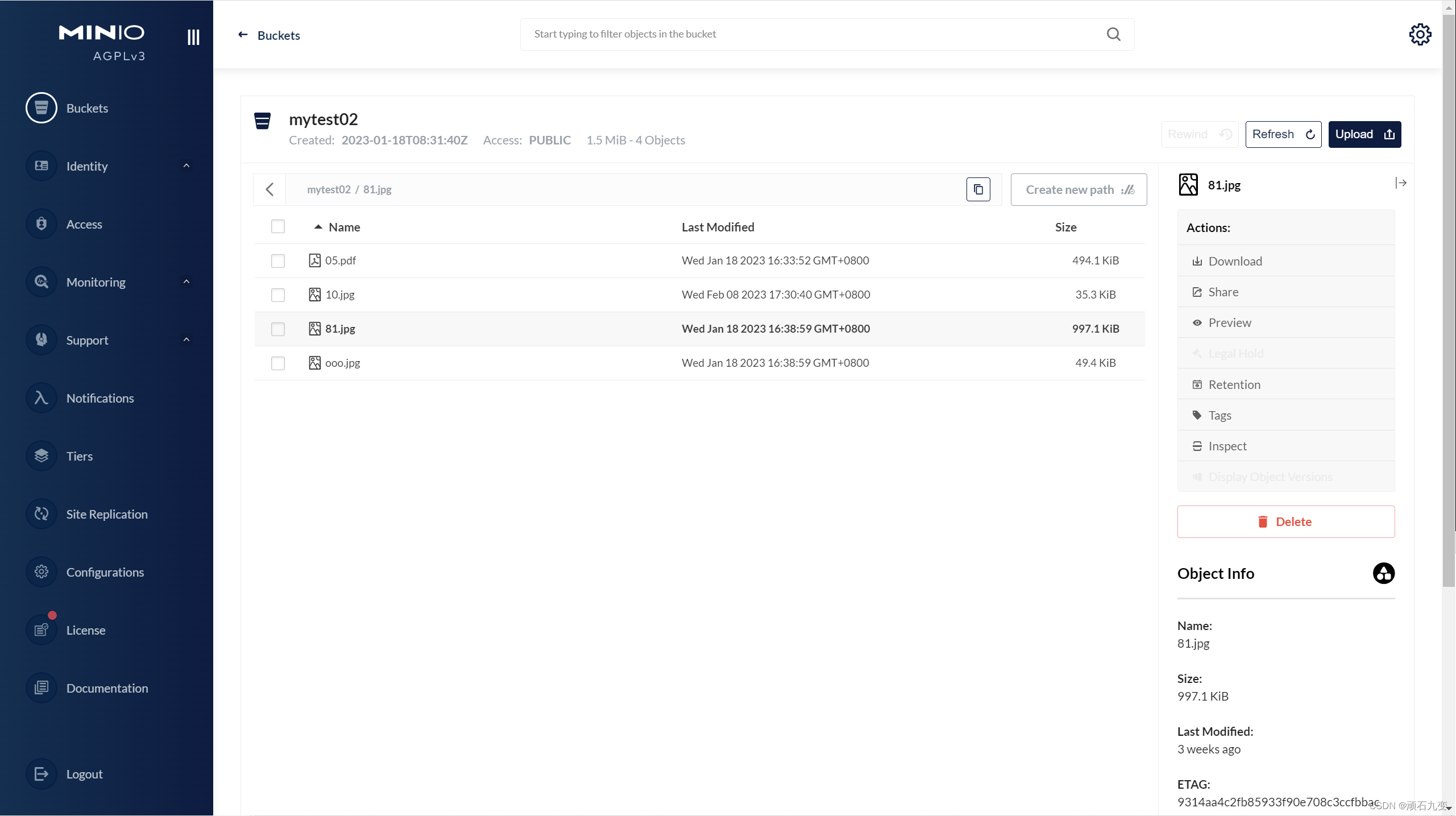Image resolution: width=1456 pixels, height=816 pixels.
Task: Click the Refresh button
Action: (x=1283, y=134)
